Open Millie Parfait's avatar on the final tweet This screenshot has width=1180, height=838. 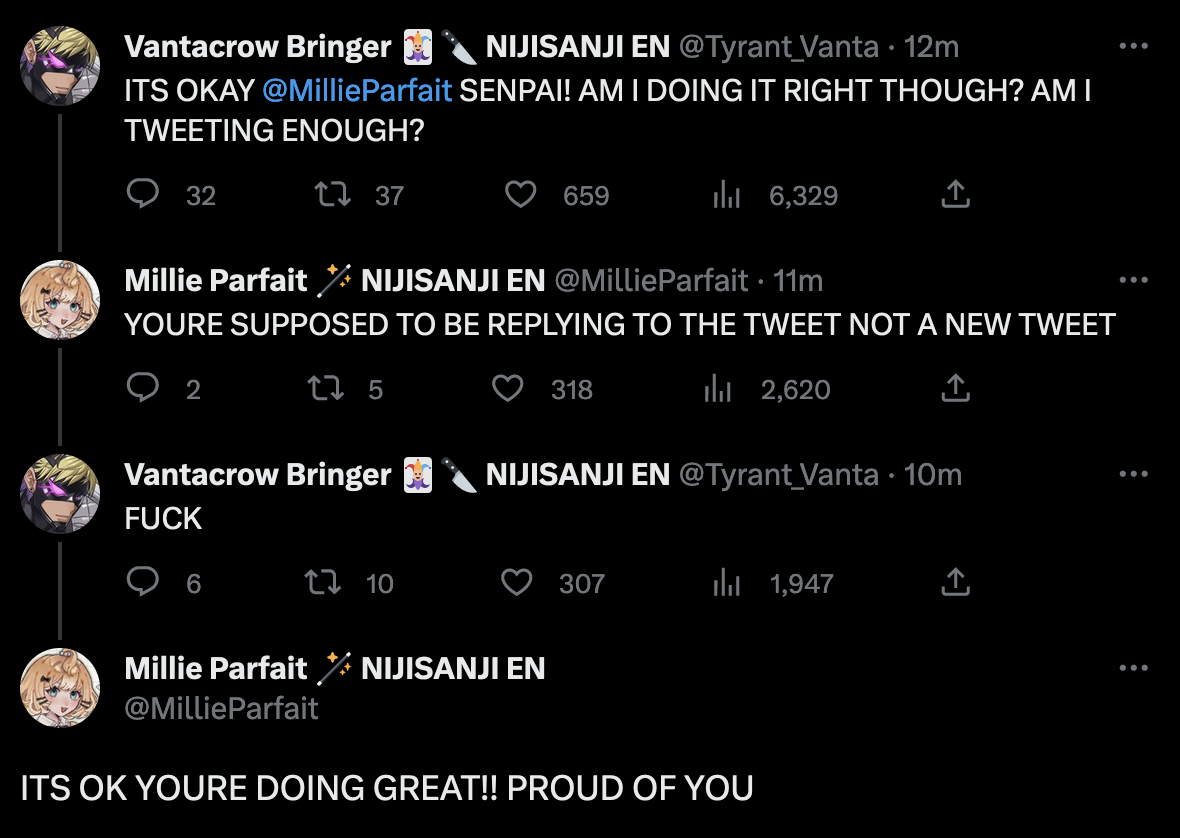(60, 687)
